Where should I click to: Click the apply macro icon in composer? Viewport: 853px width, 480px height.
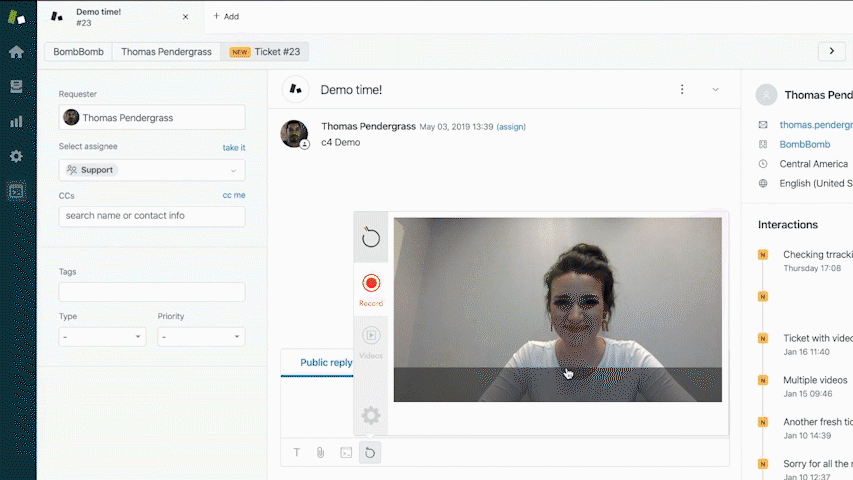coord(346,452)
